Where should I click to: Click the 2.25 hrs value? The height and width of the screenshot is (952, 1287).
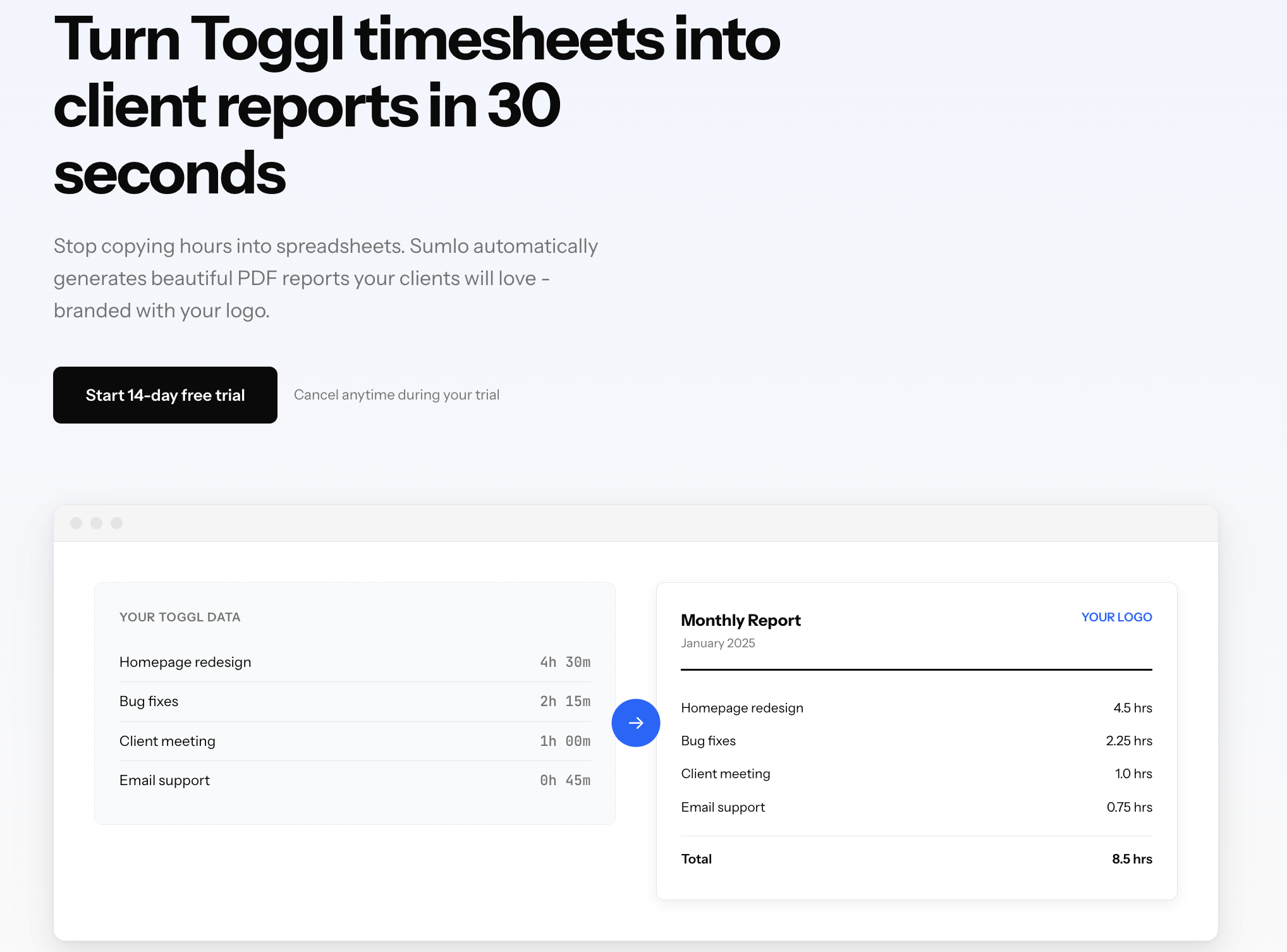(1129, 741)
